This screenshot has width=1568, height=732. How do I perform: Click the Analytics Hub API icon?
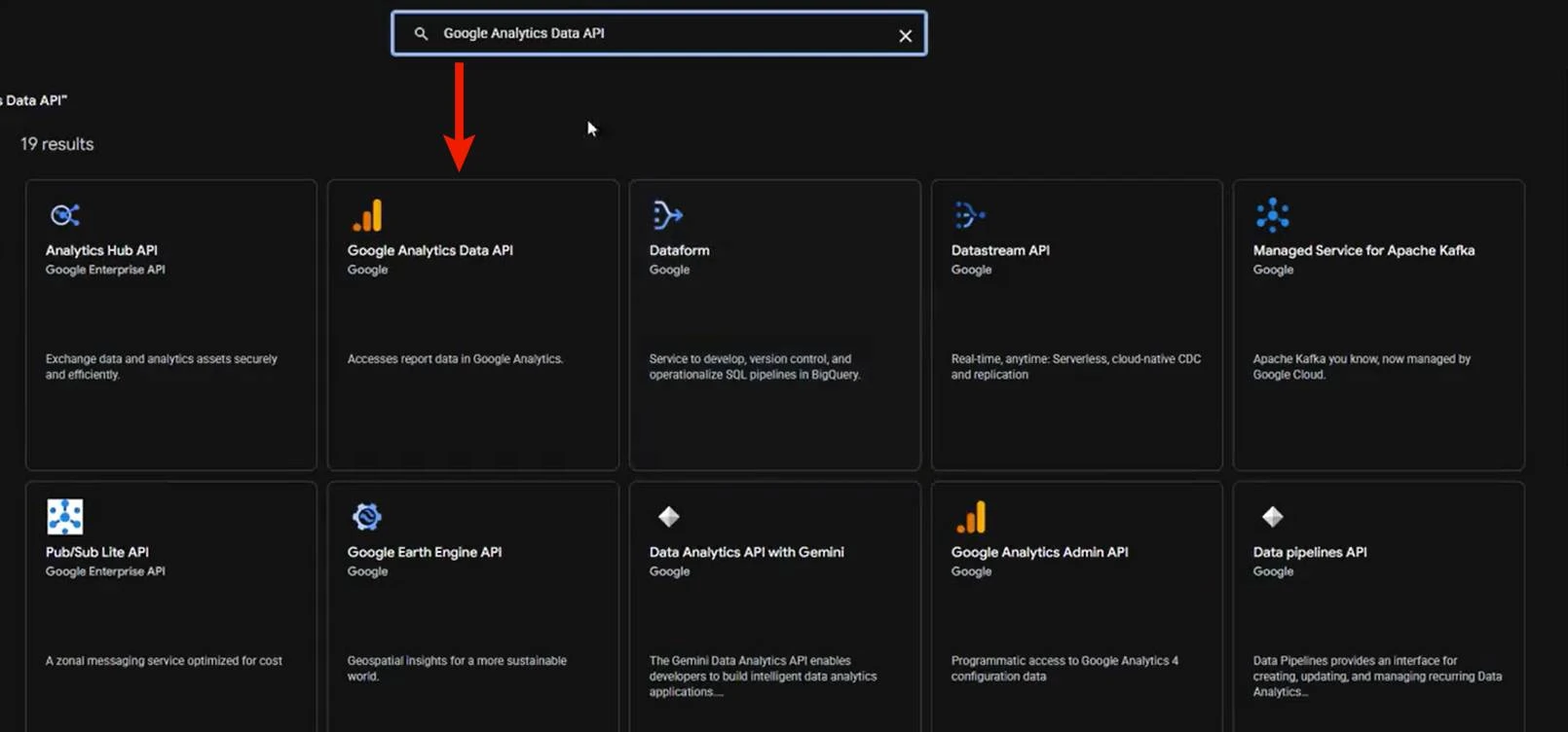pos(65,215)
